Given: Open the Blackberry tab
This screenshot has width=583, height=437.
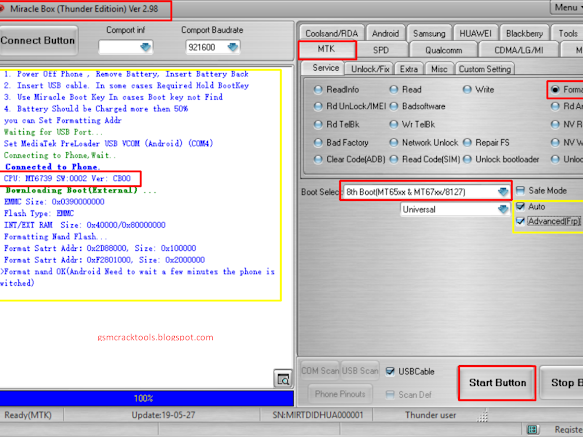Looking at the screenshot, I should click(524, 33).
